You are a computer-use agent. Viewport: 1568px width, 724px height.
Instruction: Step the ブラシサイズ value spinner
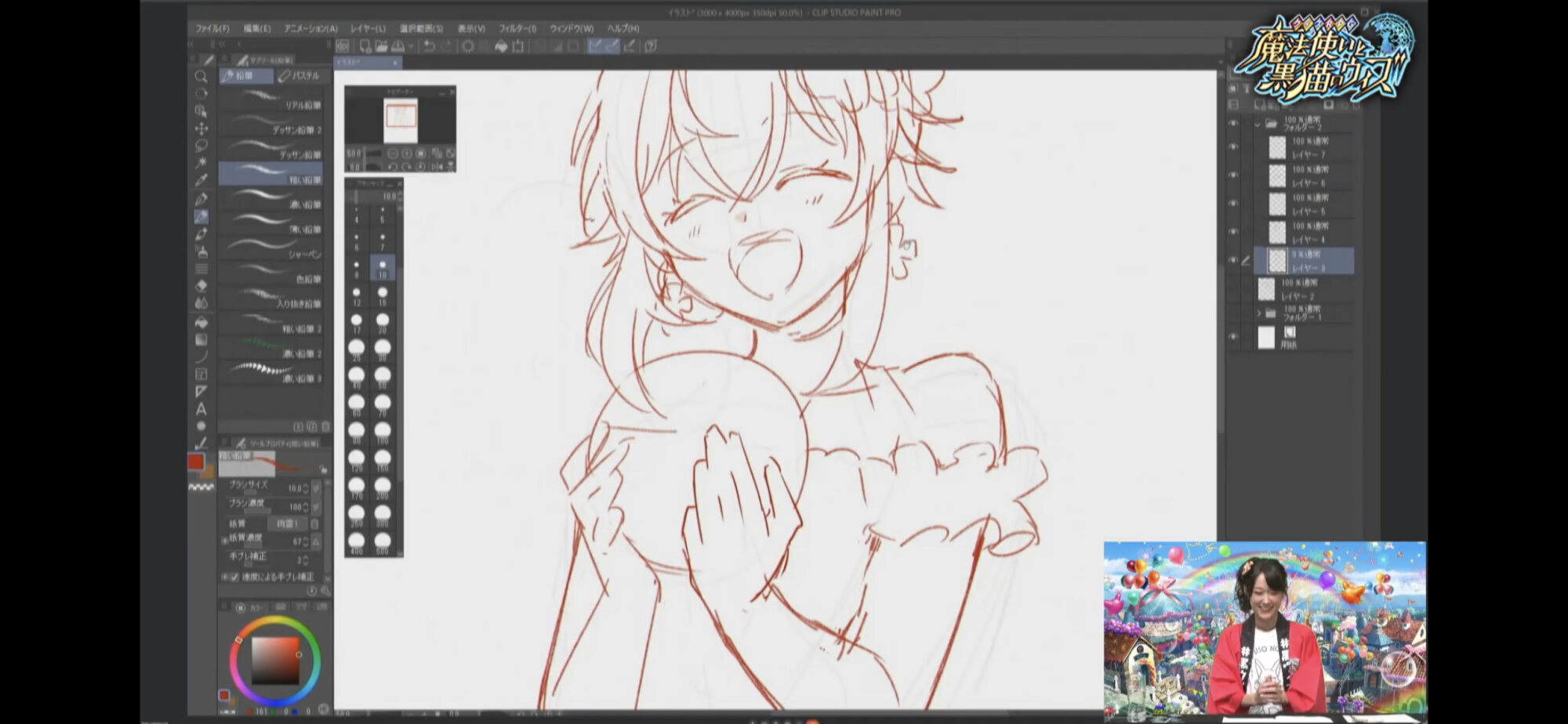306,487
